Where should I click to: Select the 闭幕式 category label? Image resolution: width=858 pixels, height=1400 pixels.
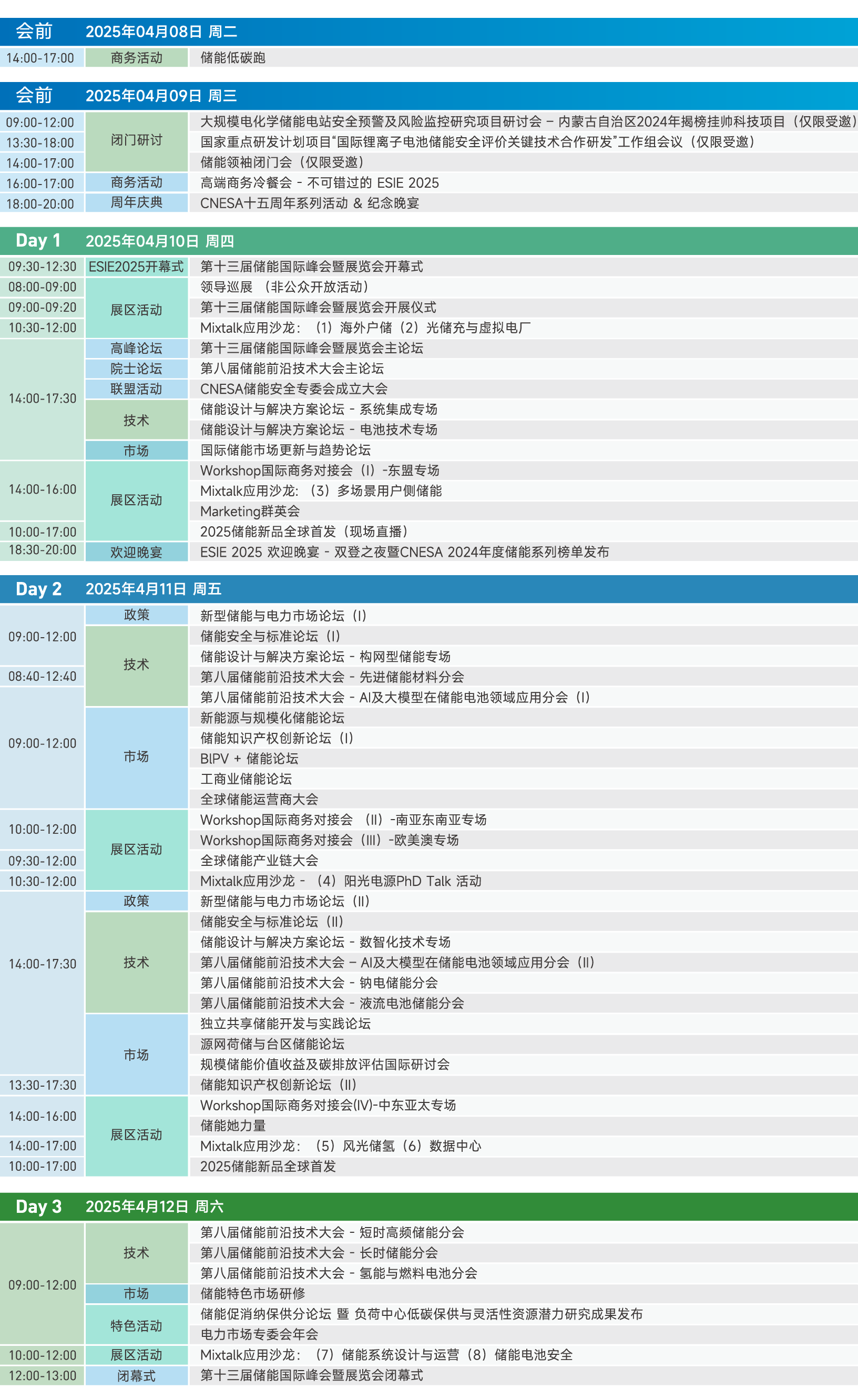[136, 1376]
